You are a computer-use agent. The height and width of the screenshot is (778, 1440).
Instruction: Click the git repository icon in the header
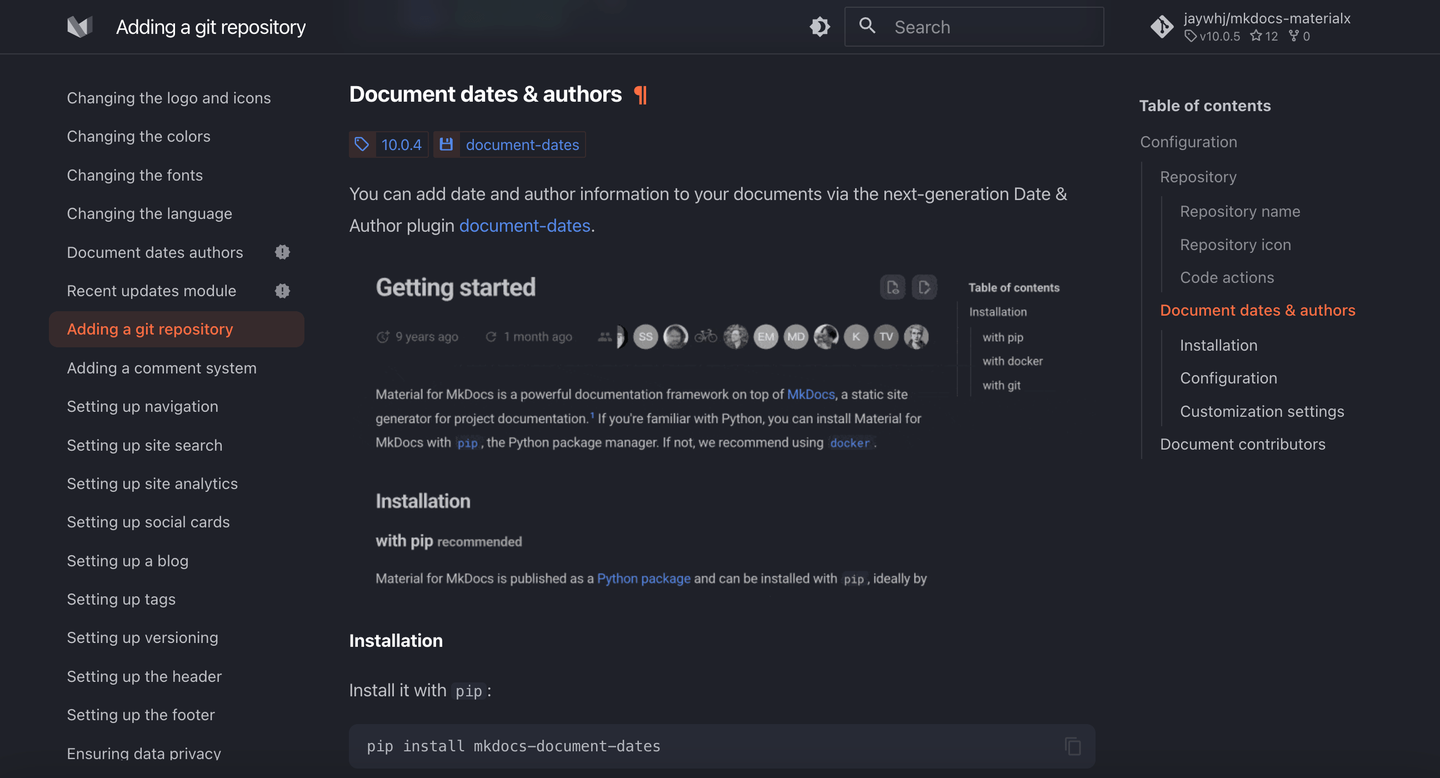tap(1162, 27)
